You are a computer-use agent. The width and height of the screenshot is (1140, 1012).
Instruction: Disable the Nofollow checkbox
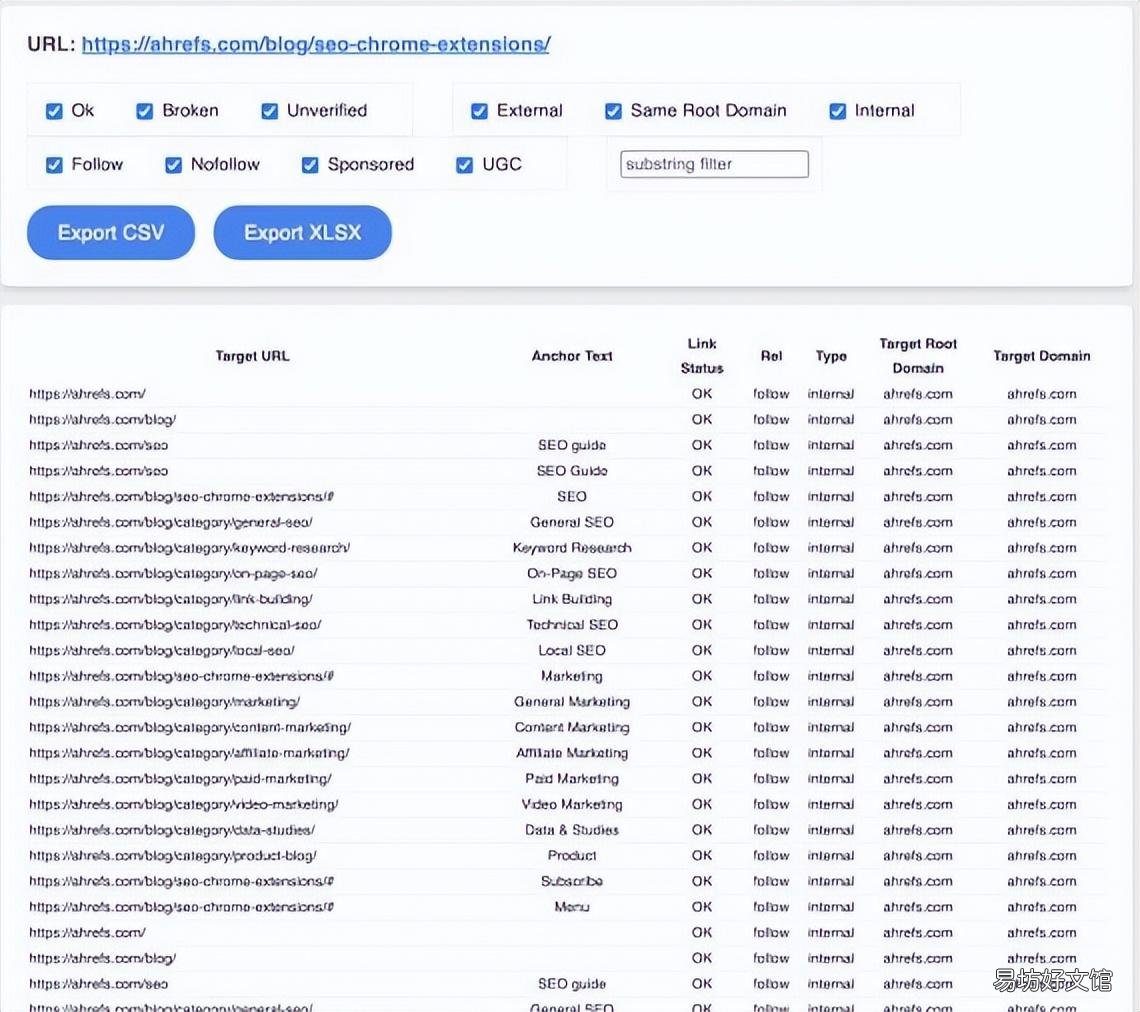tap(173, 165)
